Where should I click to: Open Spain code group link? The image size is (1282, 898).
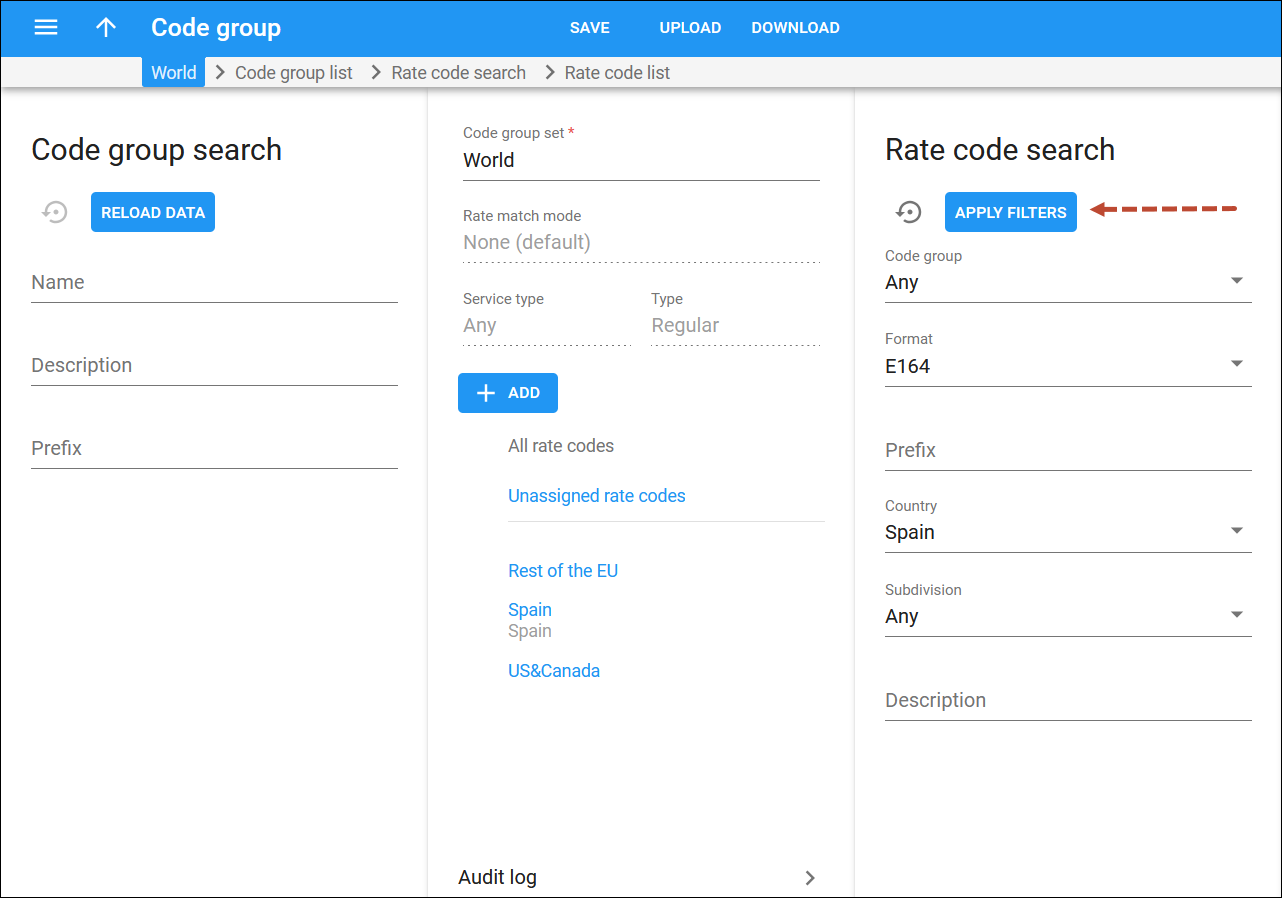[x=530, y=610]
